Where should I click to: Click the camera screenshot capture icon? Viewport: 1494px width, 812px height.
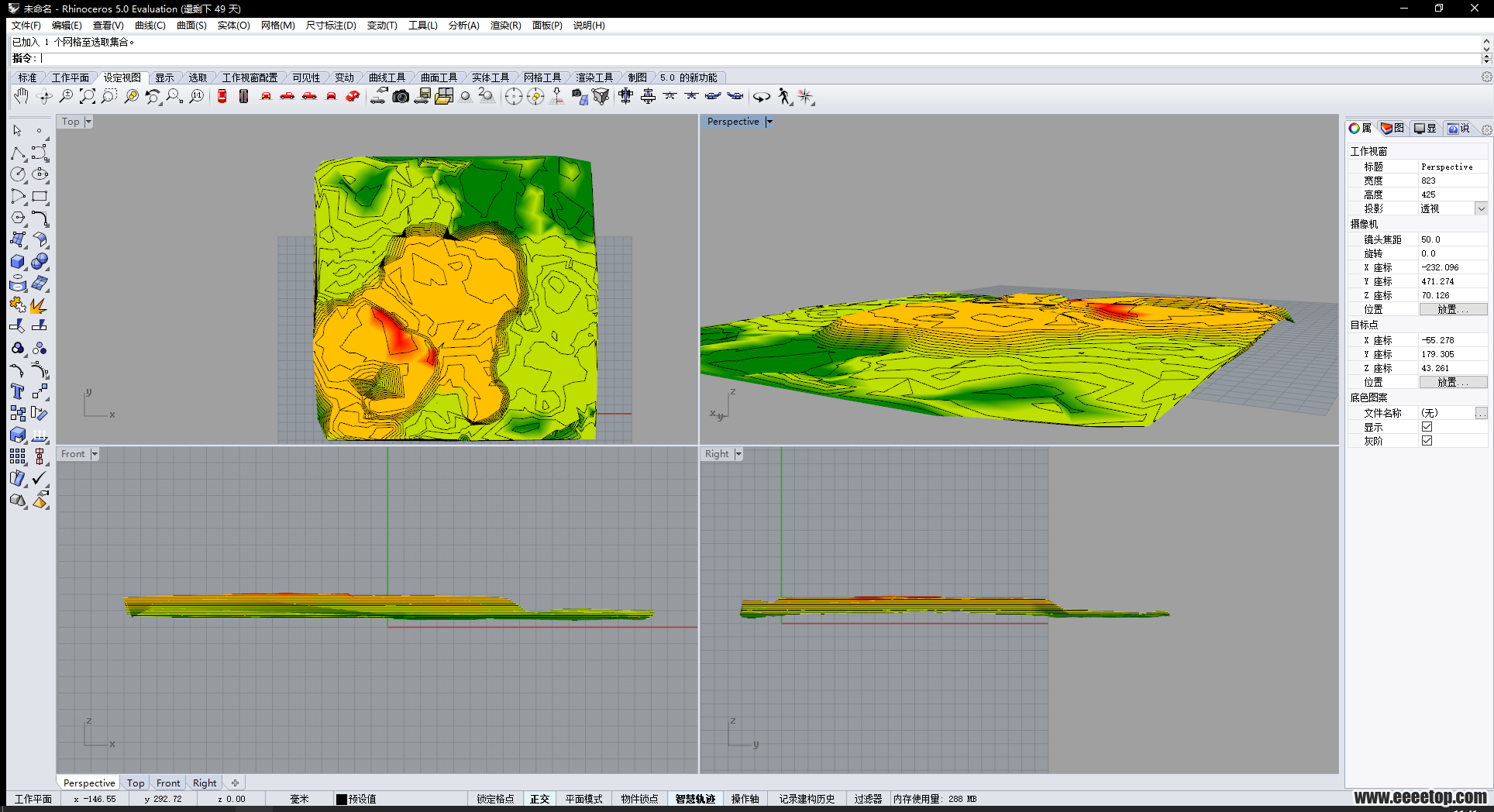pos(401,96)
